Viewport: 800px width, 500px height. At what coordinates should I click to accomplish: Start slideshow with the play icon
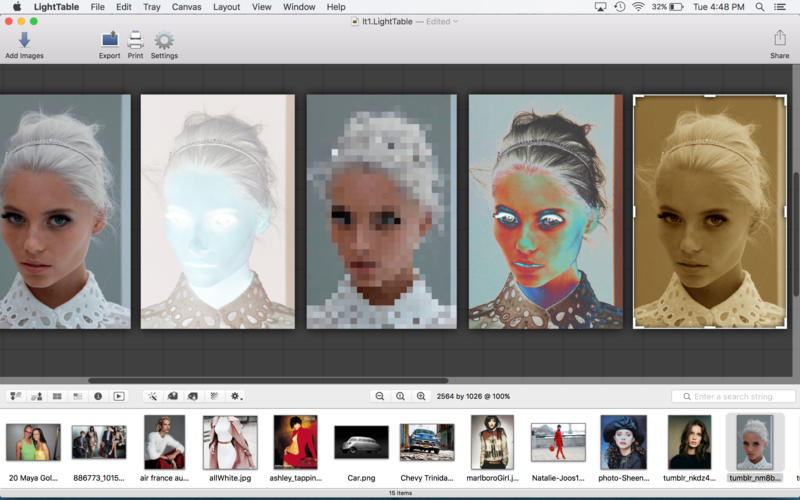tap(119, 396)
